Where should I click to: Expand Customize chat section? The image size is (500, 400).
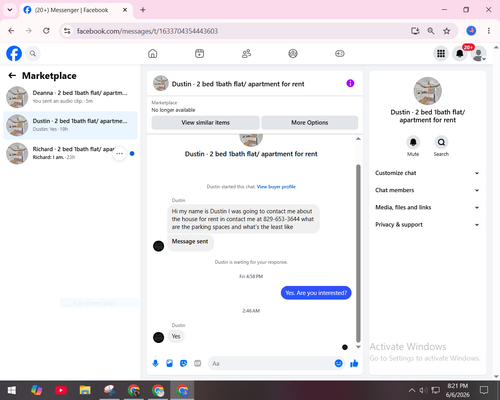pos(427,173)
